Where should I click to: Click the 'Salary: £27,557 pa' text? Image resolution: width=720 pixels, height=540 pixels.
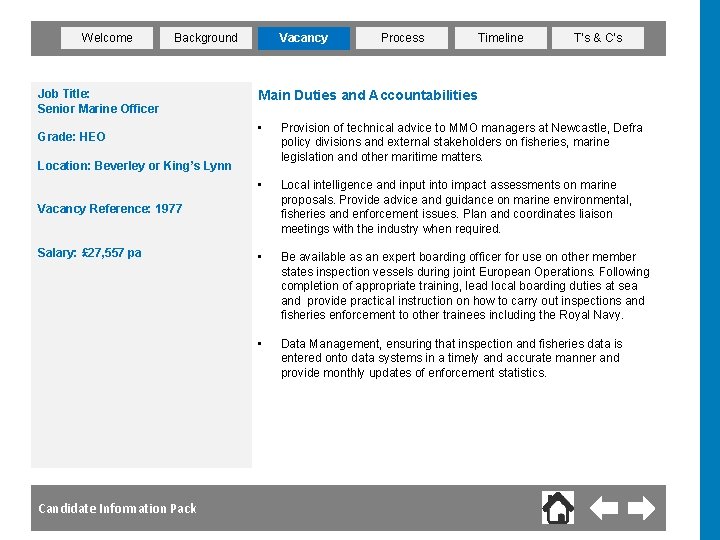[90, 253]
